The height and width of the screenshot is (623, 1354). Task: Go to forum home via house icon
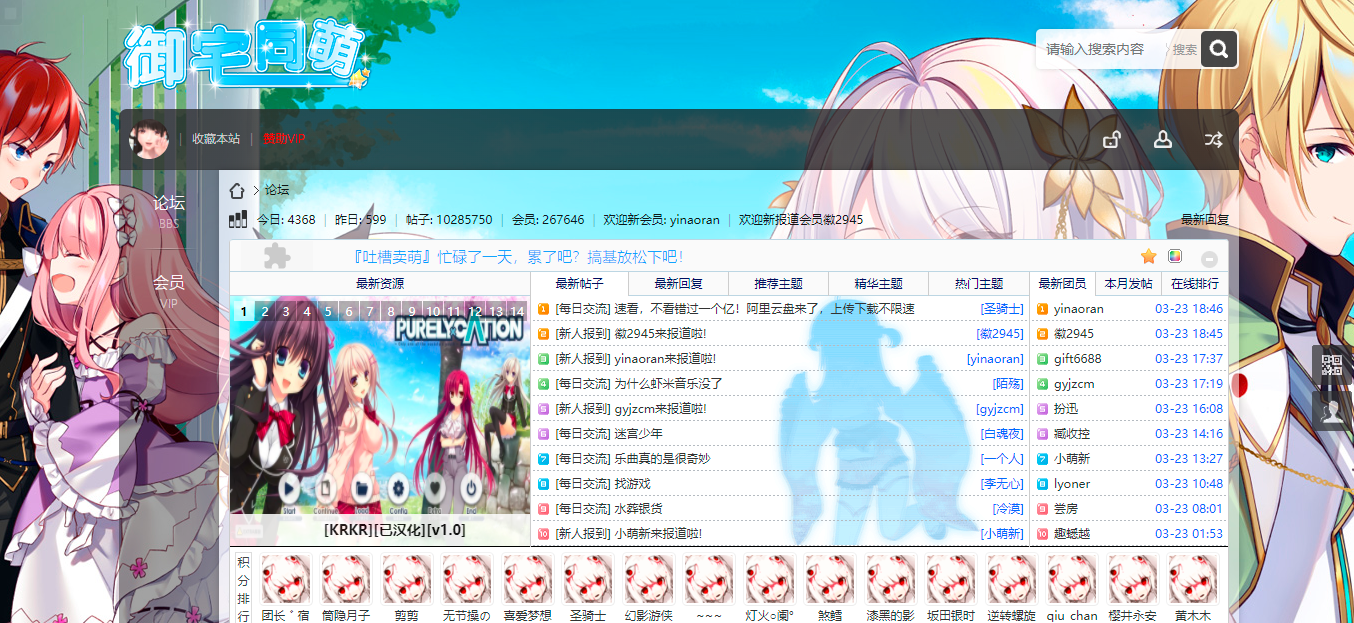tap(237, 190)
